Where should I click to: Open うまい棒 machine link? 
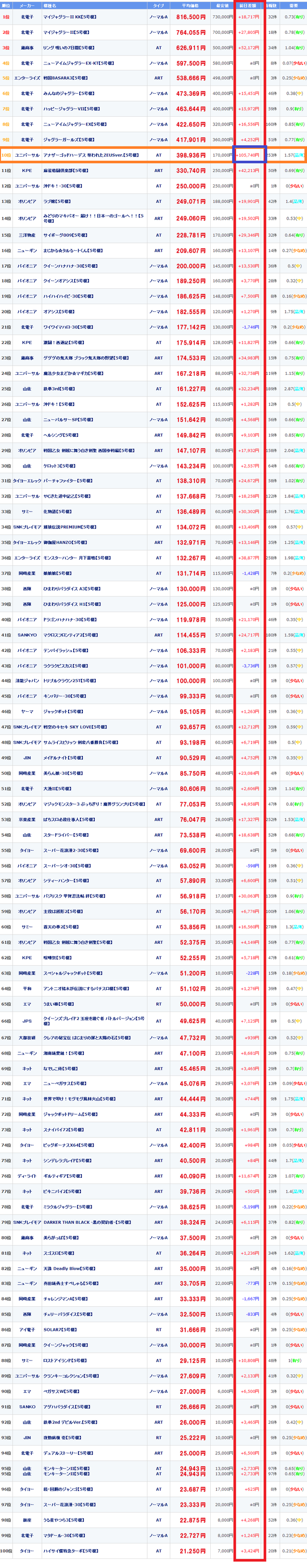pos(58,1004)
